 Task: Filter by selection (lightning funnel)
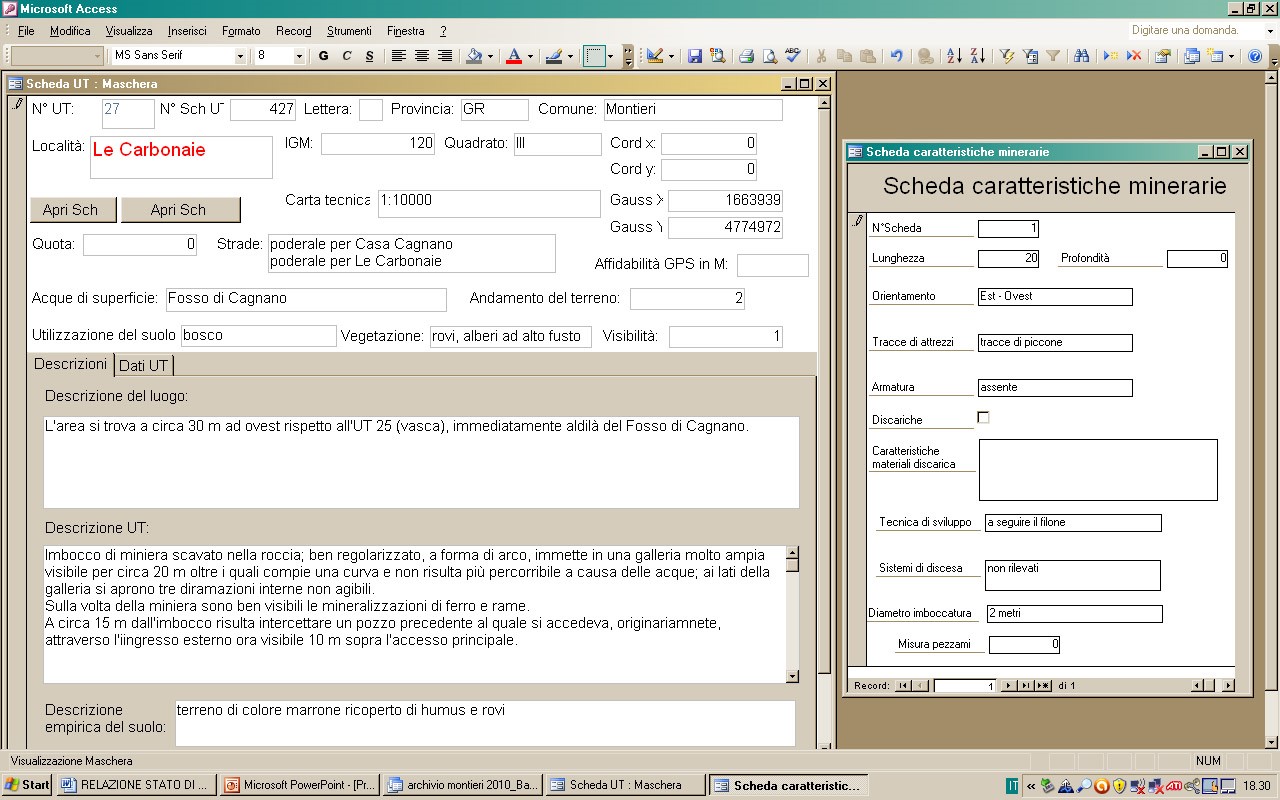pyautogui.click(x=1007, y=56)
